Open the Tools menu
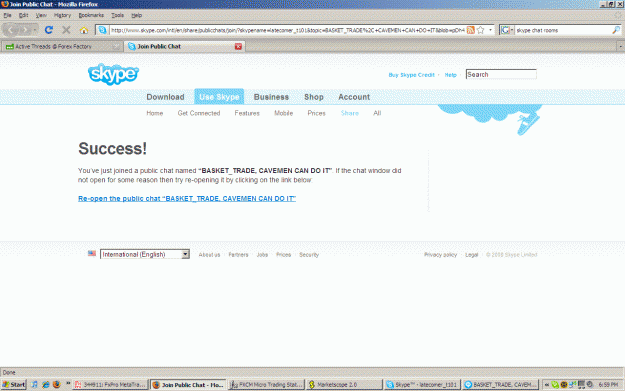This screenshot has width=625, height=391. (117, 15)
